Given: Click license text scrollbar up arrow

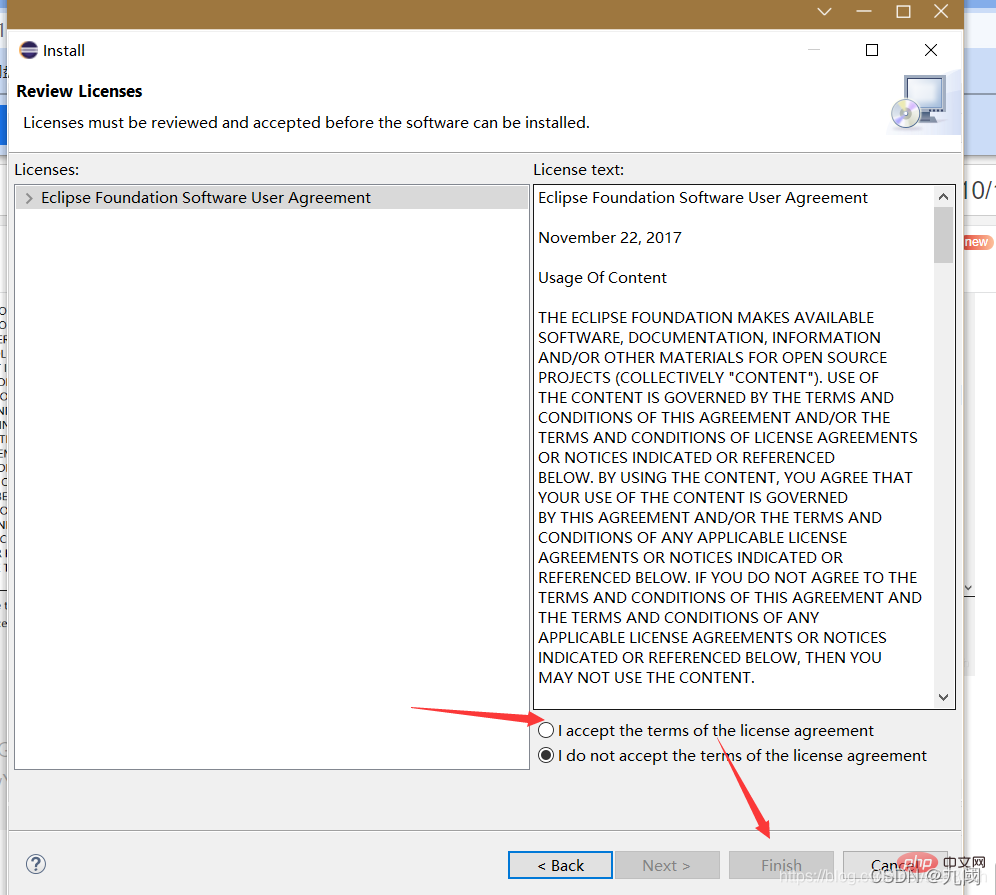Looking at the screenshot, I should [x=943, y=197].
